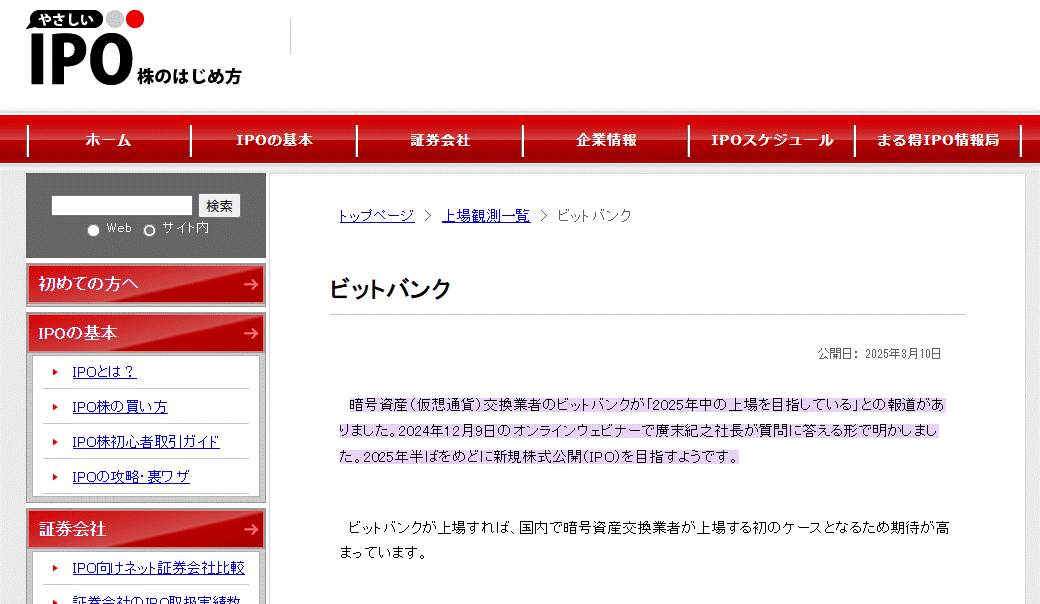1040x604 pixels.
Task: Open the トップページ breadcrumb link
Action: (375, 215)
